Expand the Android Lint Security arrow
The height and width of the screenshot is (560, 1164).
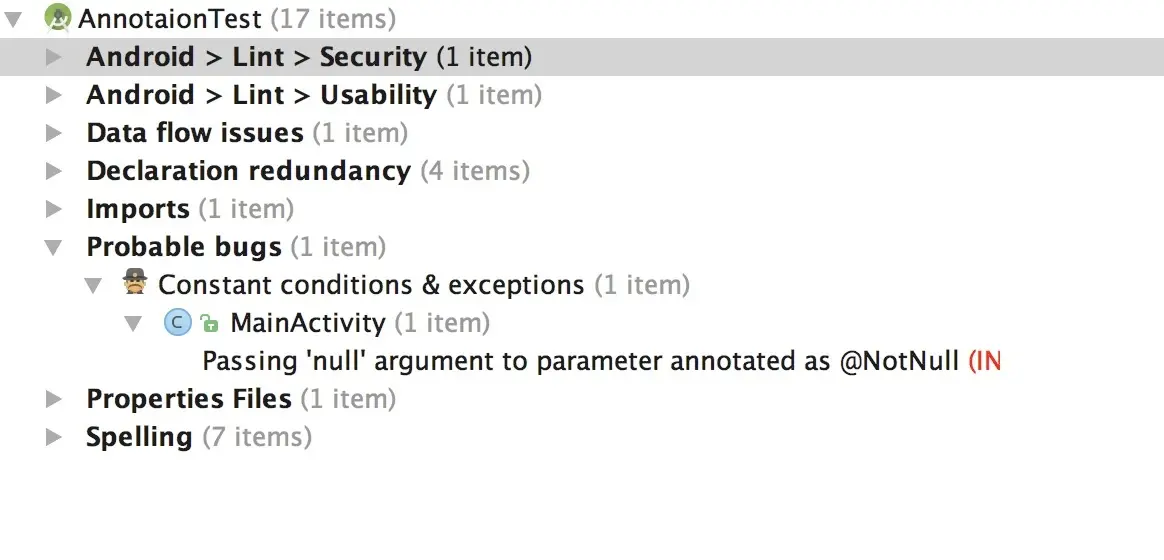click(54, 57)
